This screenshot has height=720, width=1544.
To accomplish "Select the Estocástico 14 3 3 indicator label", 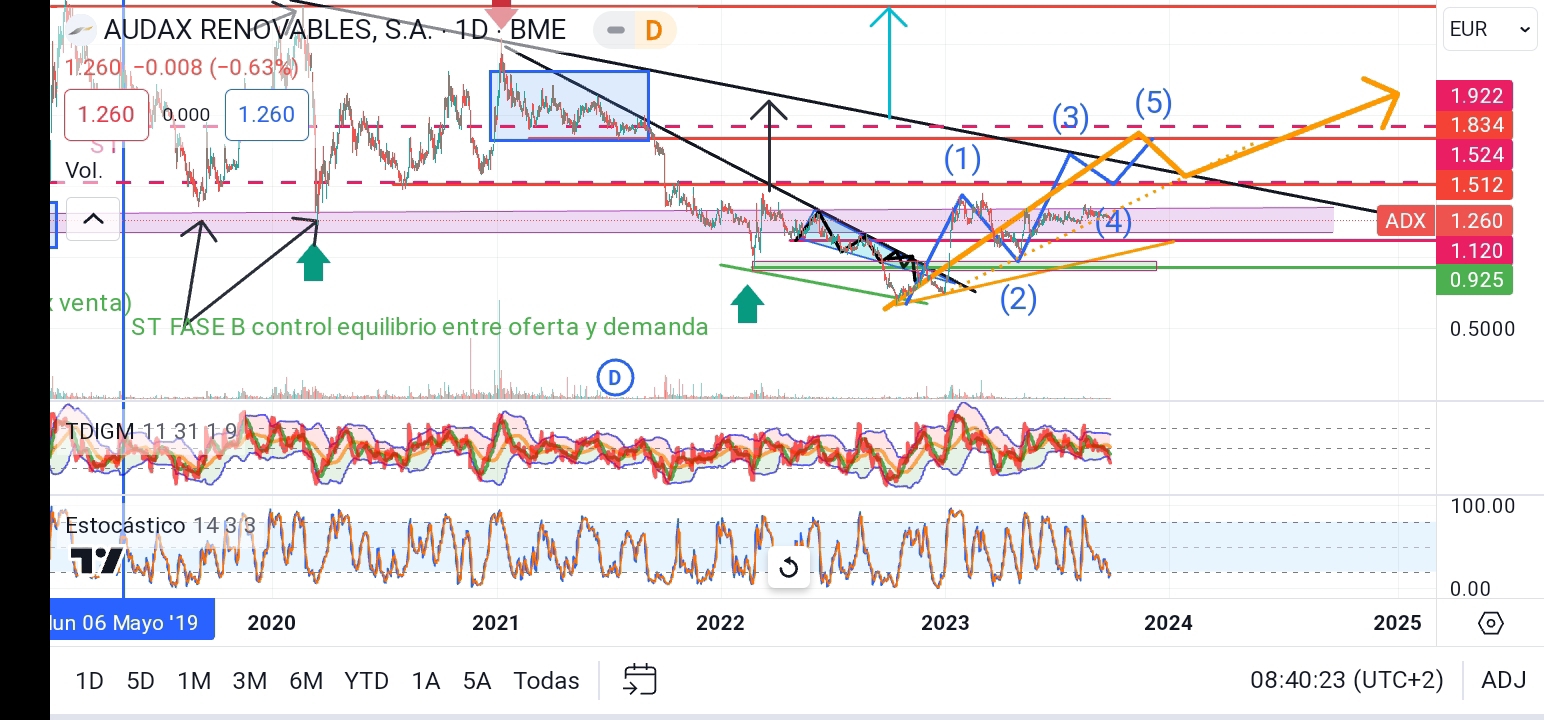I will pyautogui.click(x=160, y=525).
